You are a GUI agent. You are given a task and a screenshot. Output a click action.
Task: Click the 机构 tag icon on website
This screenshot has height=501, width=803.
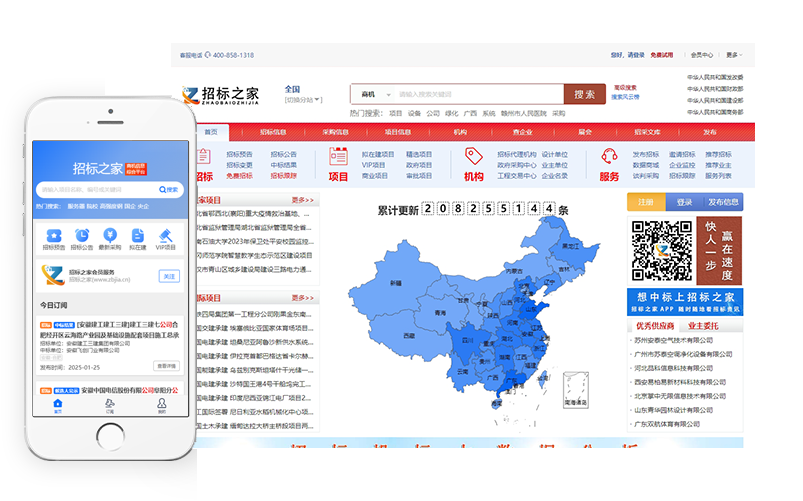(x=474, y=156)
